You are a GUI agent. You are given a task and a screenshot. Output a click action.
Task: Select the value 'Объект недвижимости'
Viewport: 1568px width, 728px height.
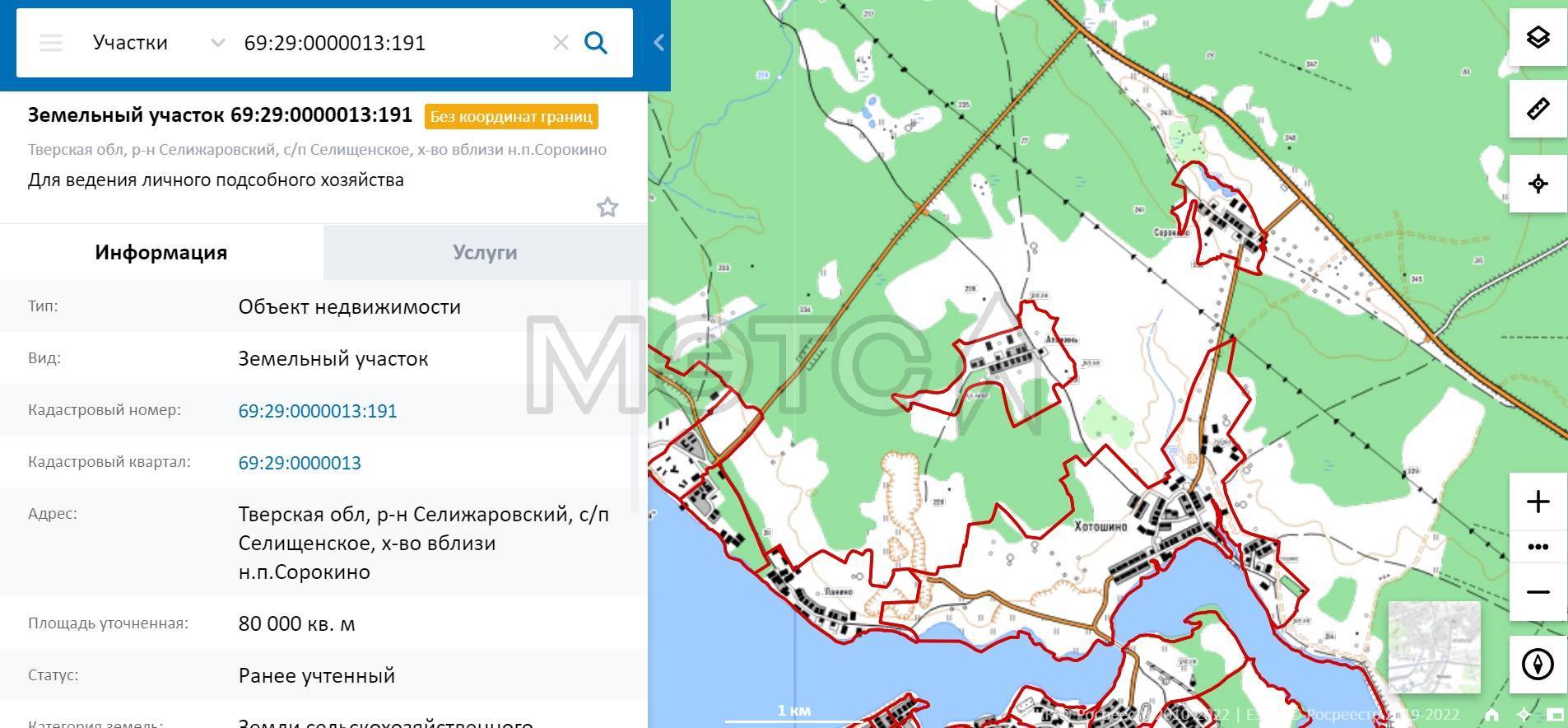(x=350, y=307)
